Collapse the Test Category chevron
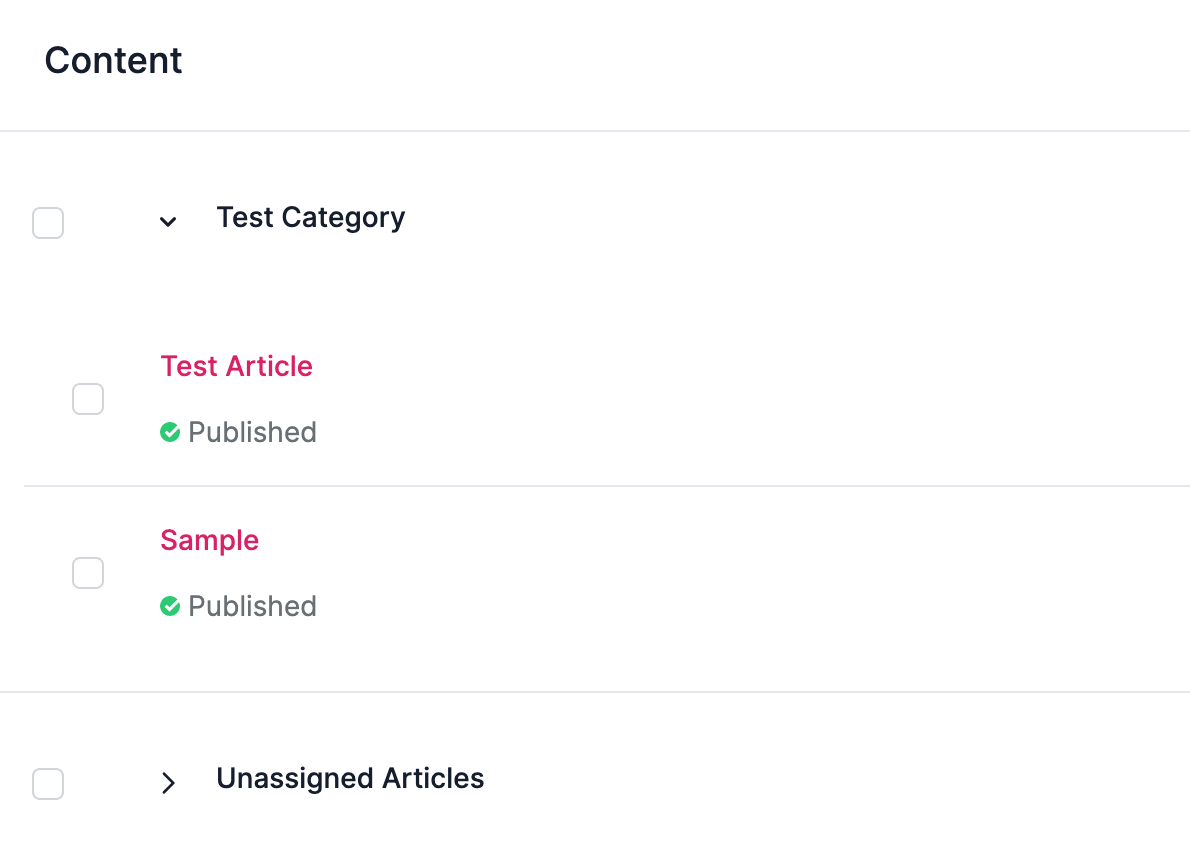Viewport: 1190px width, 864px height. pyautogui.click(x=168, y=222)
